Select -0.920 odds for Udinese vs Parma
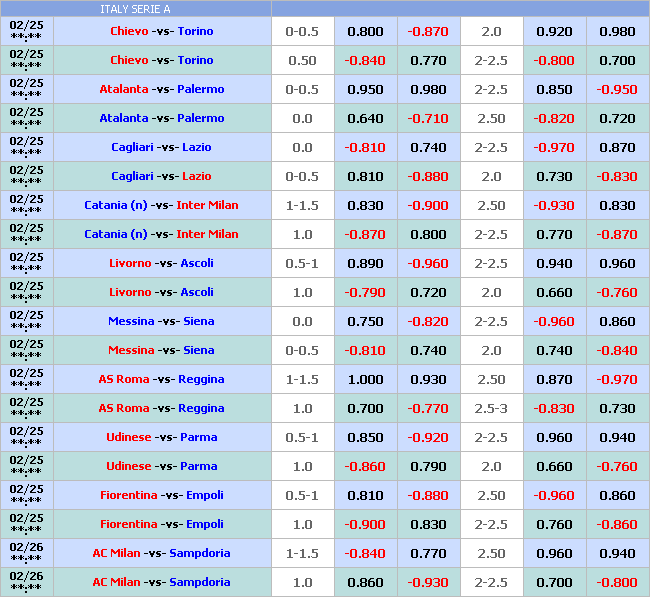 [428, 437]
